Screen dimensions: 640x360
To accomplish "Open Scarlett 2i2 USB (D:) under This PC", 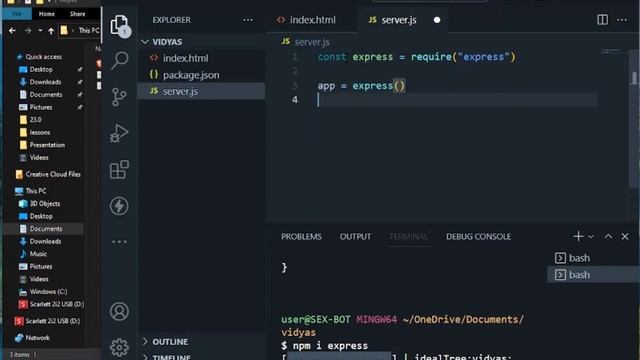I will tap(57, 304).
